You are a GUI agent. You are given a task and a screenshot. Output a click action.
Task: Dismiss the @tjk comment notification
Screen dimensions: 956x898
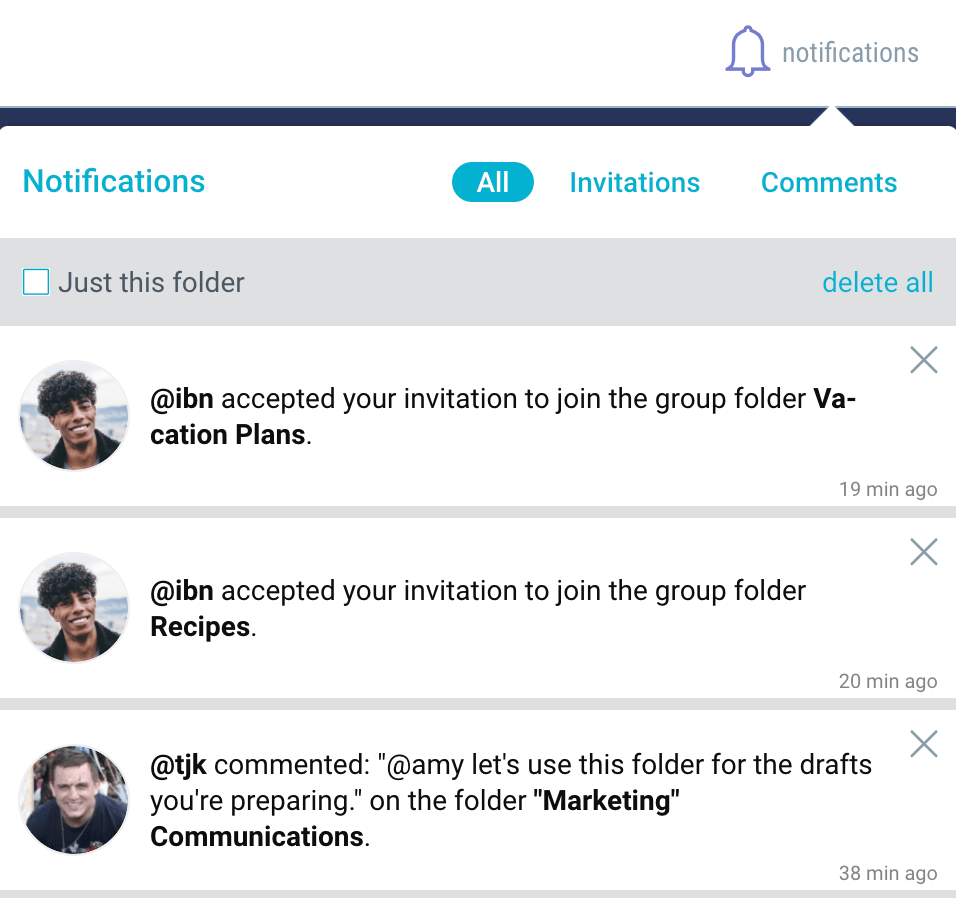pos(924,744)
